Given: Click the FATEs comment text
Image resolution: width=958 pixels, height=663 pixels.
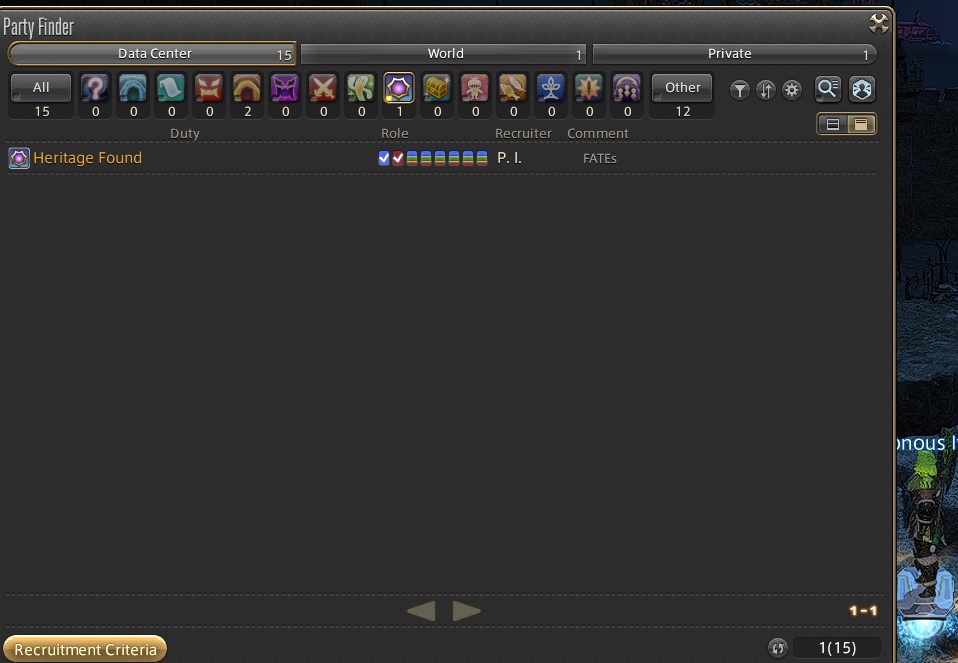Looking at the screenshot, I should 599,158.
